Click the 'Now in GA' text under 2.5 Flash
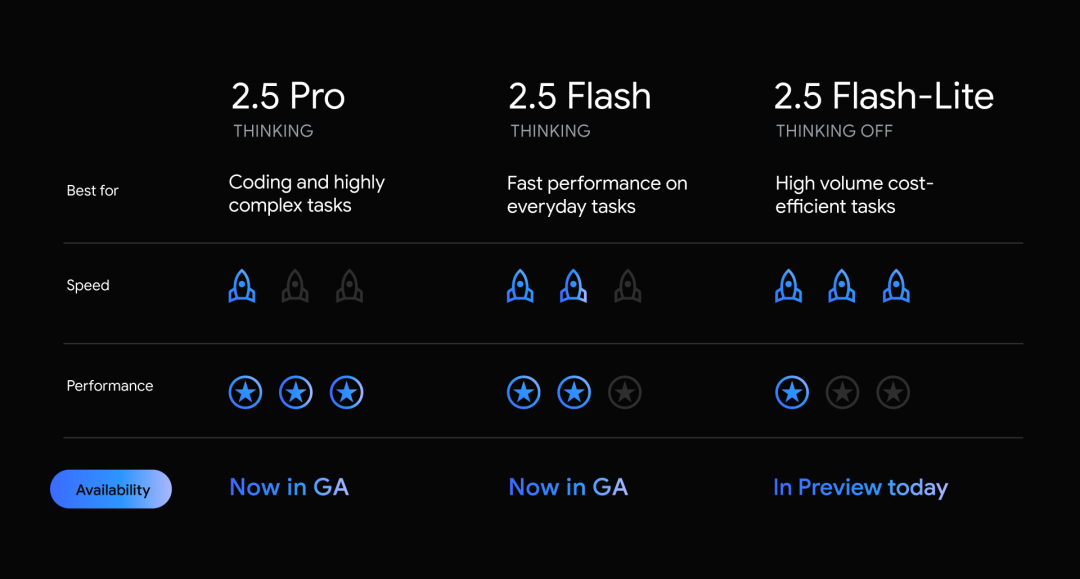1080x579 pixels. click(x=568, y=487)
